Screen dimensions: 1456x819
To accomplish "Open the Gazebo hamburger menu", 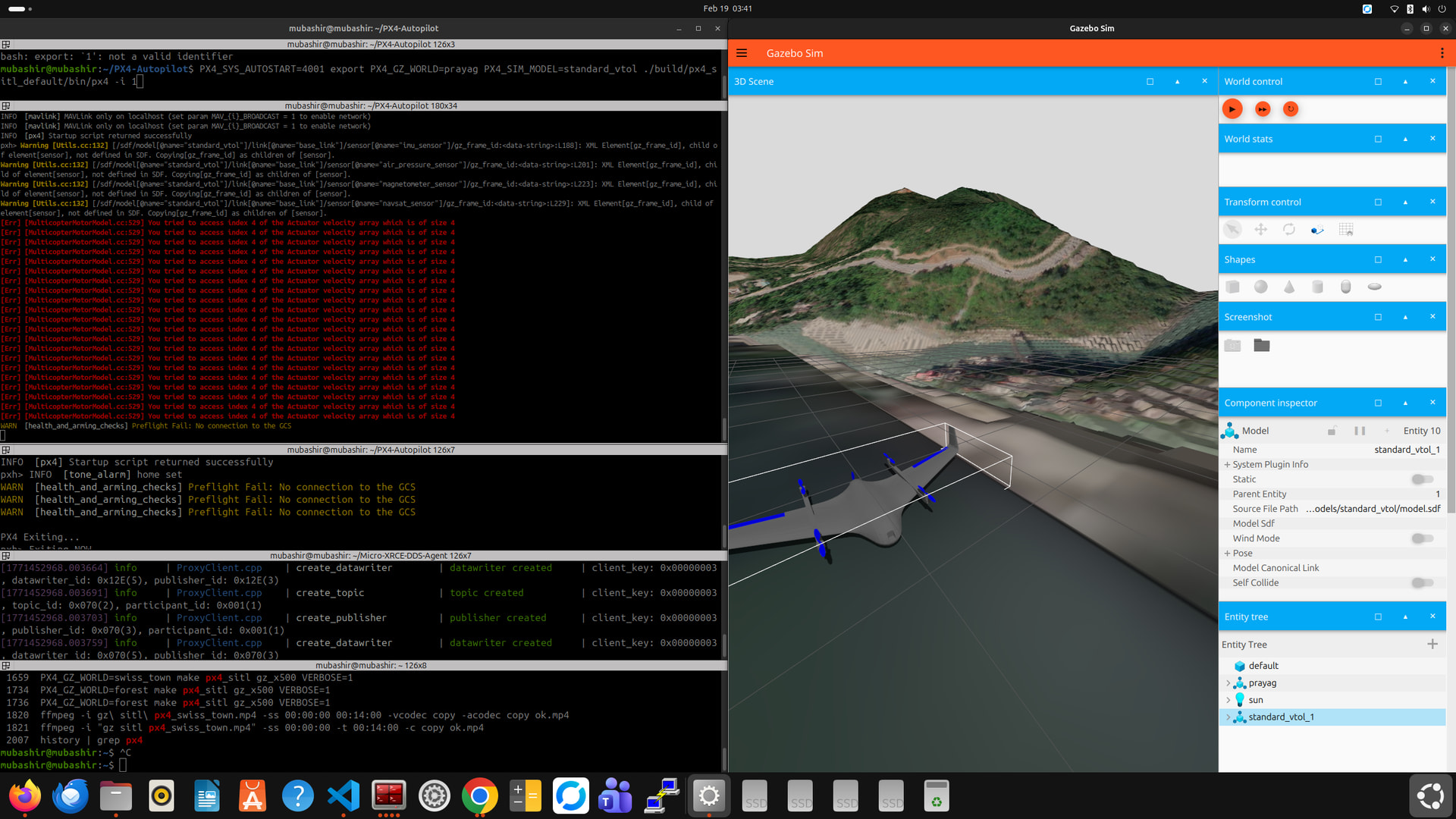I will coord(742,53).
